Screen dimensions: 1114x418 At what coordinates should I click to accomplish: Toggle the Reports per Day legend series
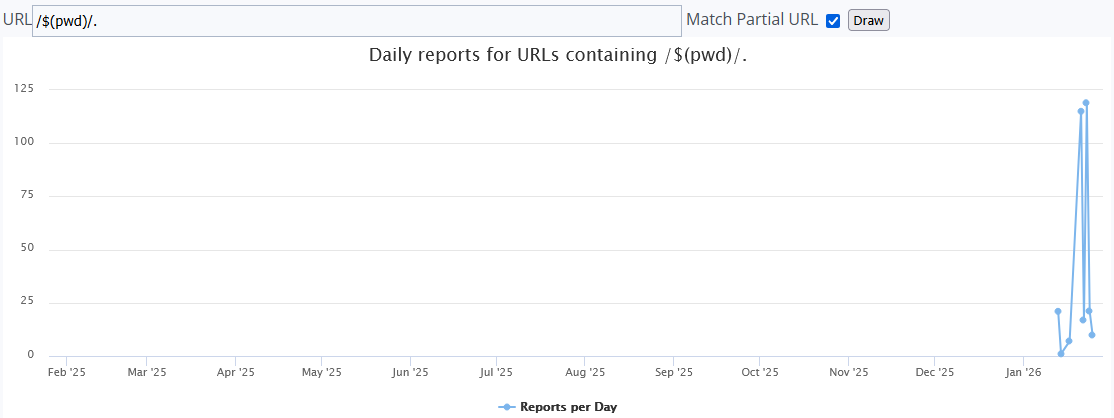568,407
